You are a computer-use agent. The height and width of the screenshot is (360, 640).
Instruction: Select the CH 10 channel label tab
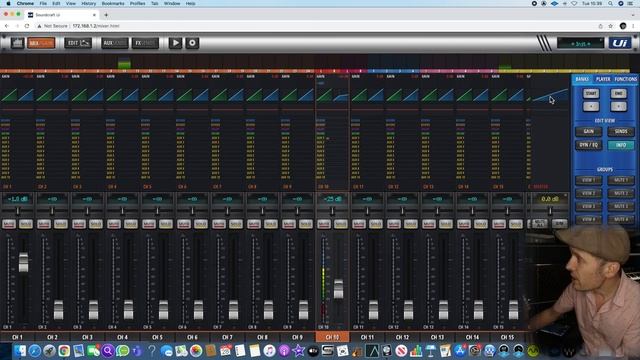(x=332, y=337)
